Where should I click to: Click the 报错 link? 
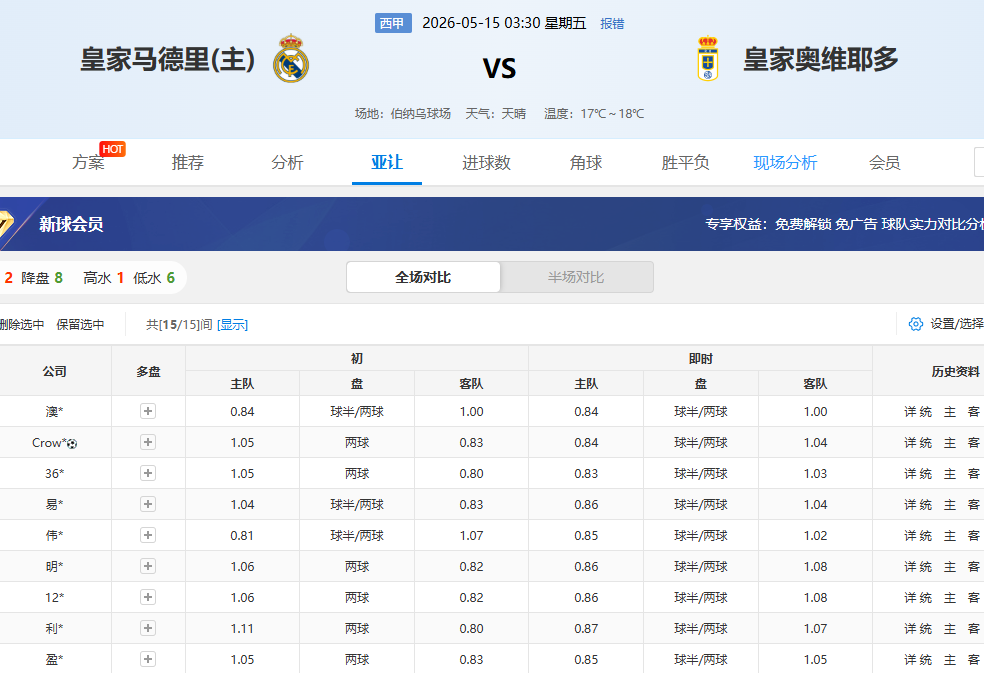click(612, 24)
